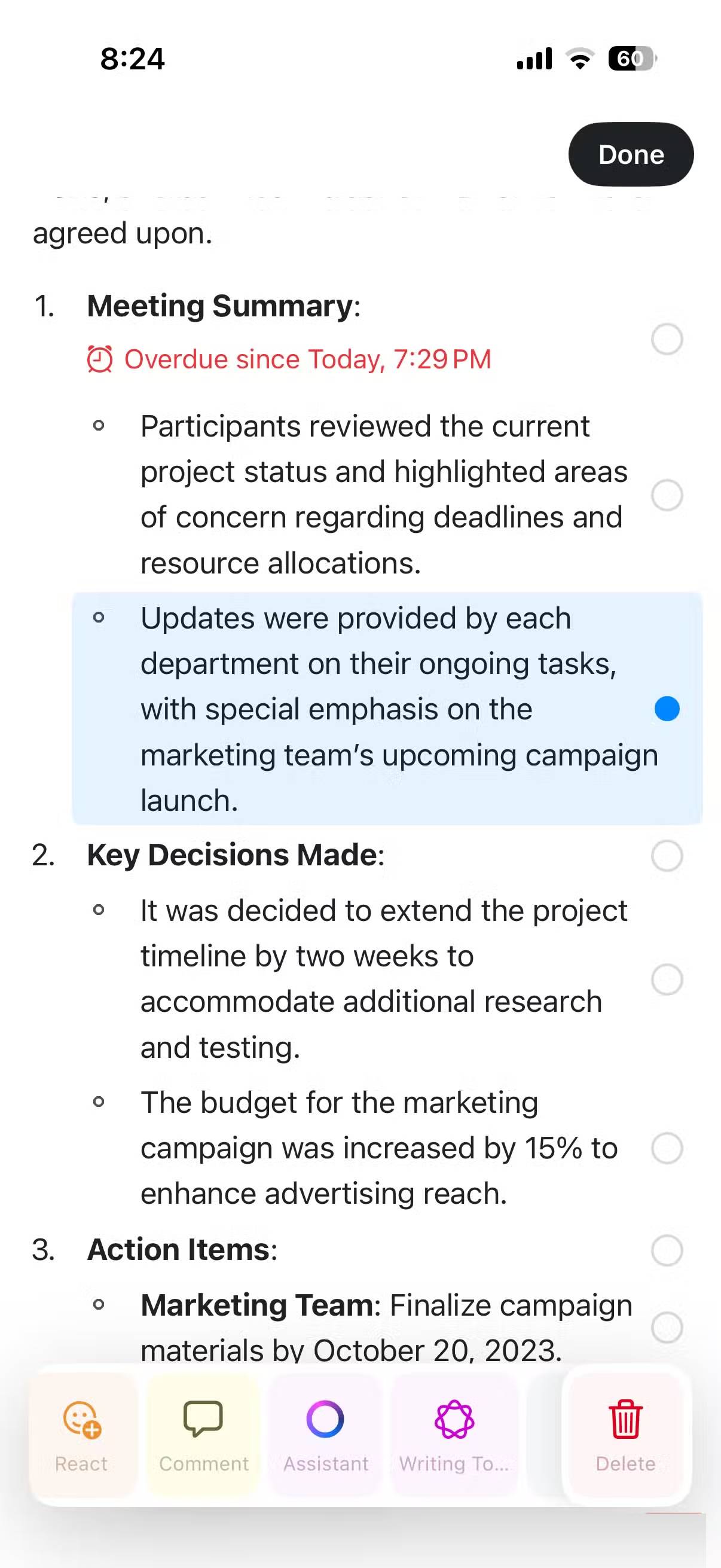Tap the red overdue alarm clock icon
Viewport: 721px width, 1568px height.
[x=100, y=359]
